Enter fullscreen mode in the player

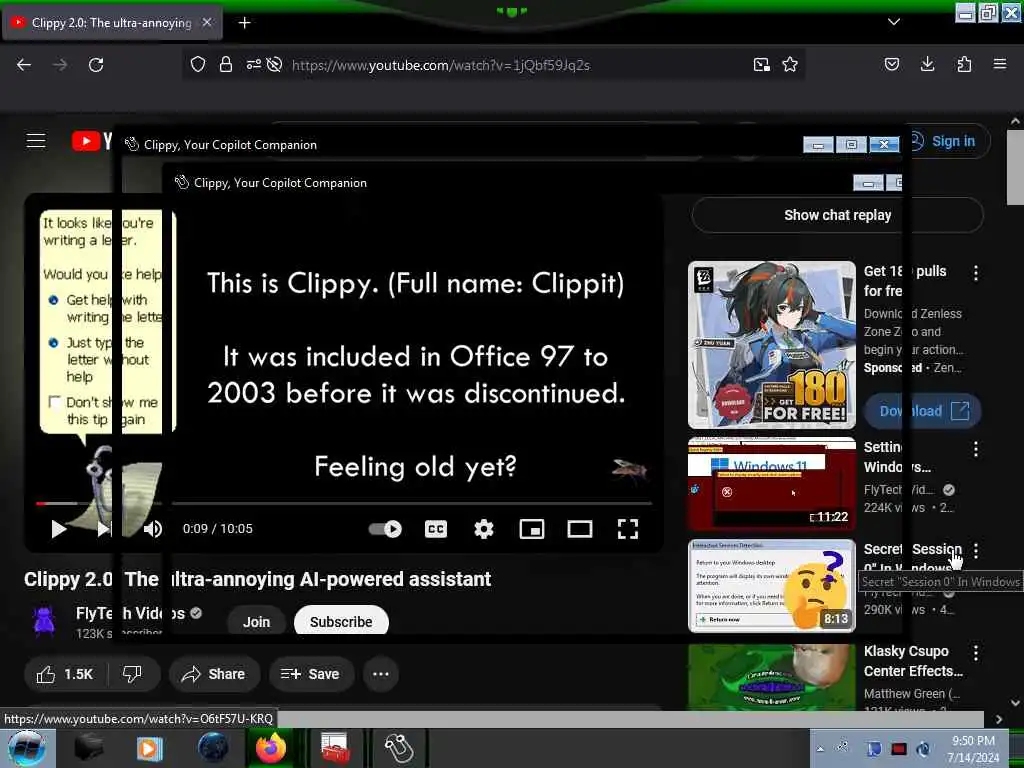click(628, 529)
